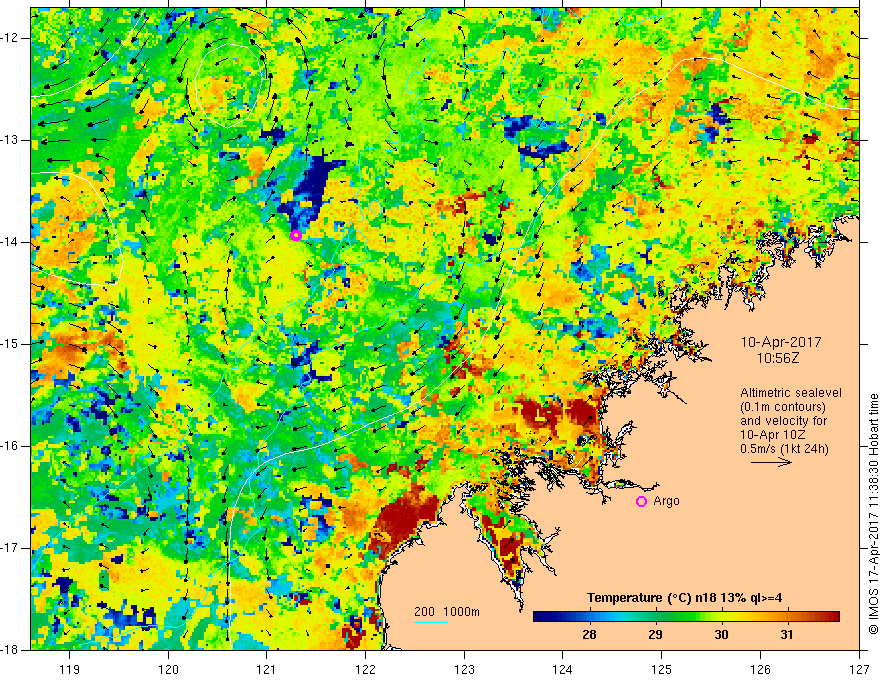
Task: Click the velocity scale reference arrow
Action: pos(771,462)
